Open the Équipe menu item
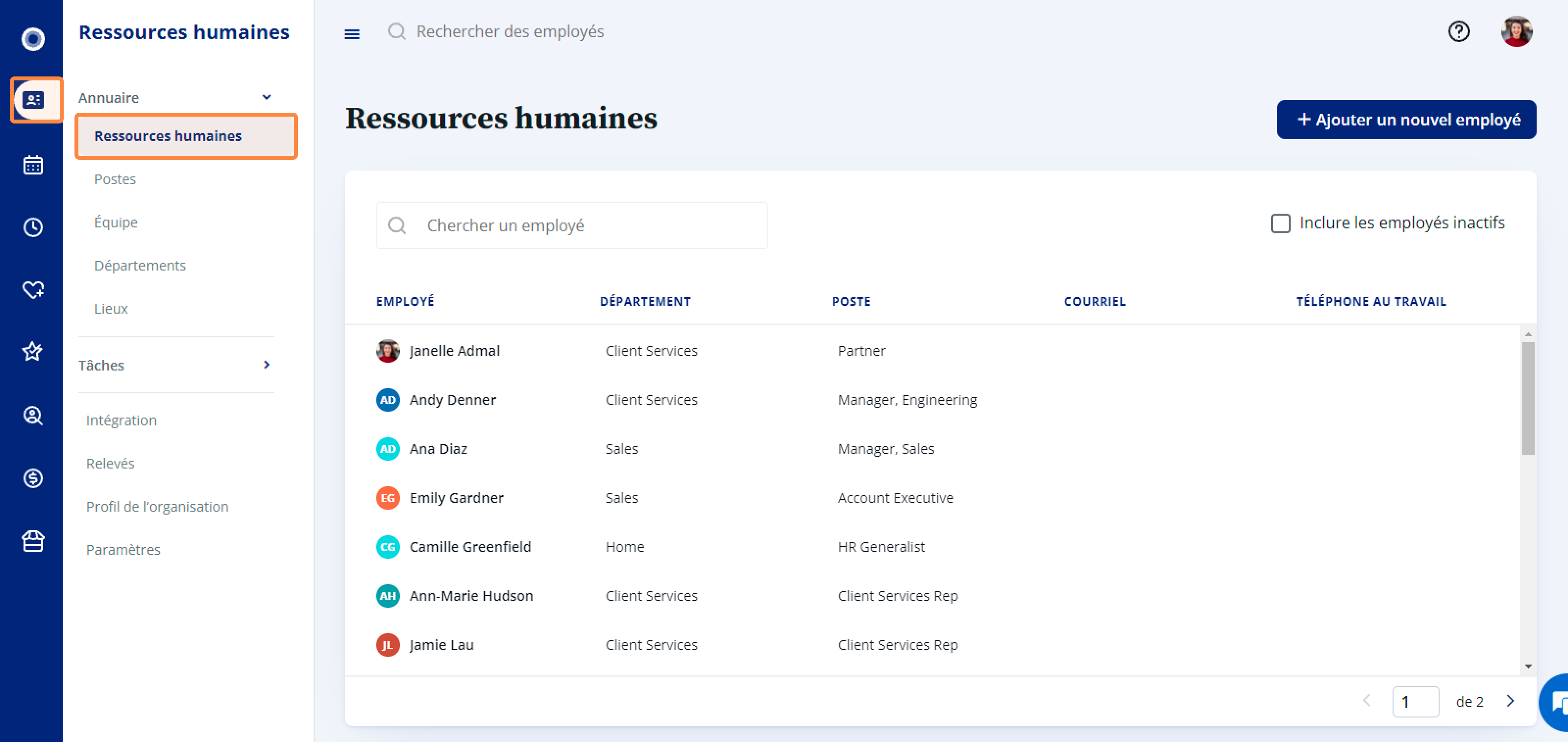Viewport: 1568px width, 742px height. 116,222
